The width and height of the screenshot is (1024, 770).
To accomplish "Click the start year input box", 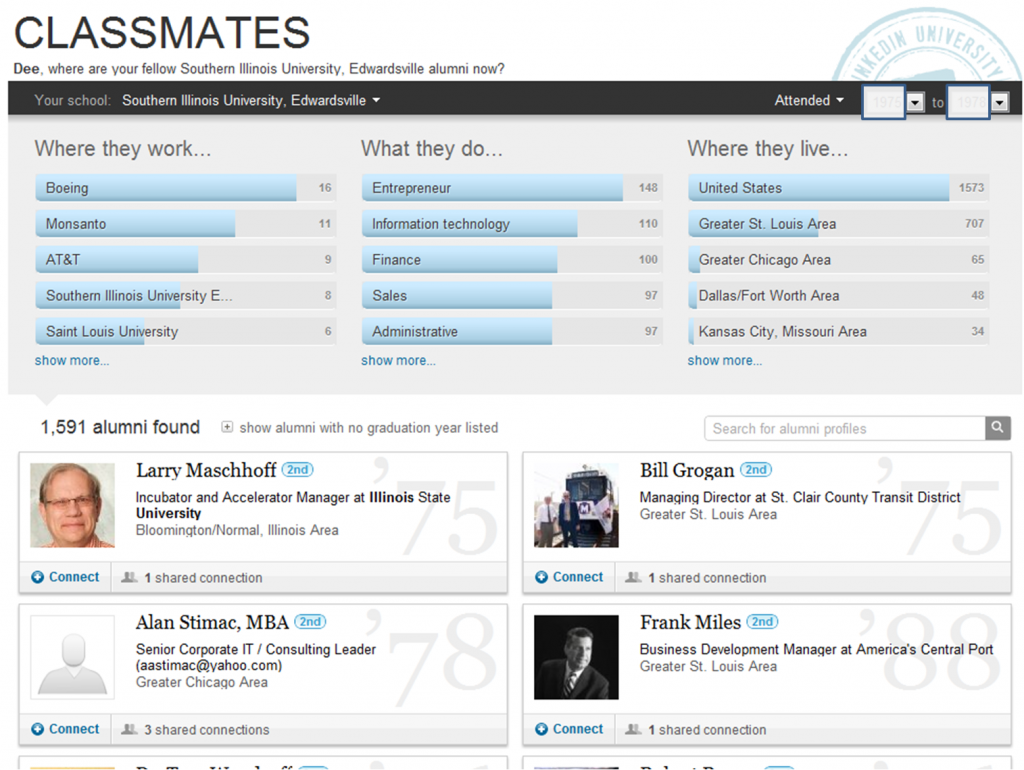I will point(884,102).
